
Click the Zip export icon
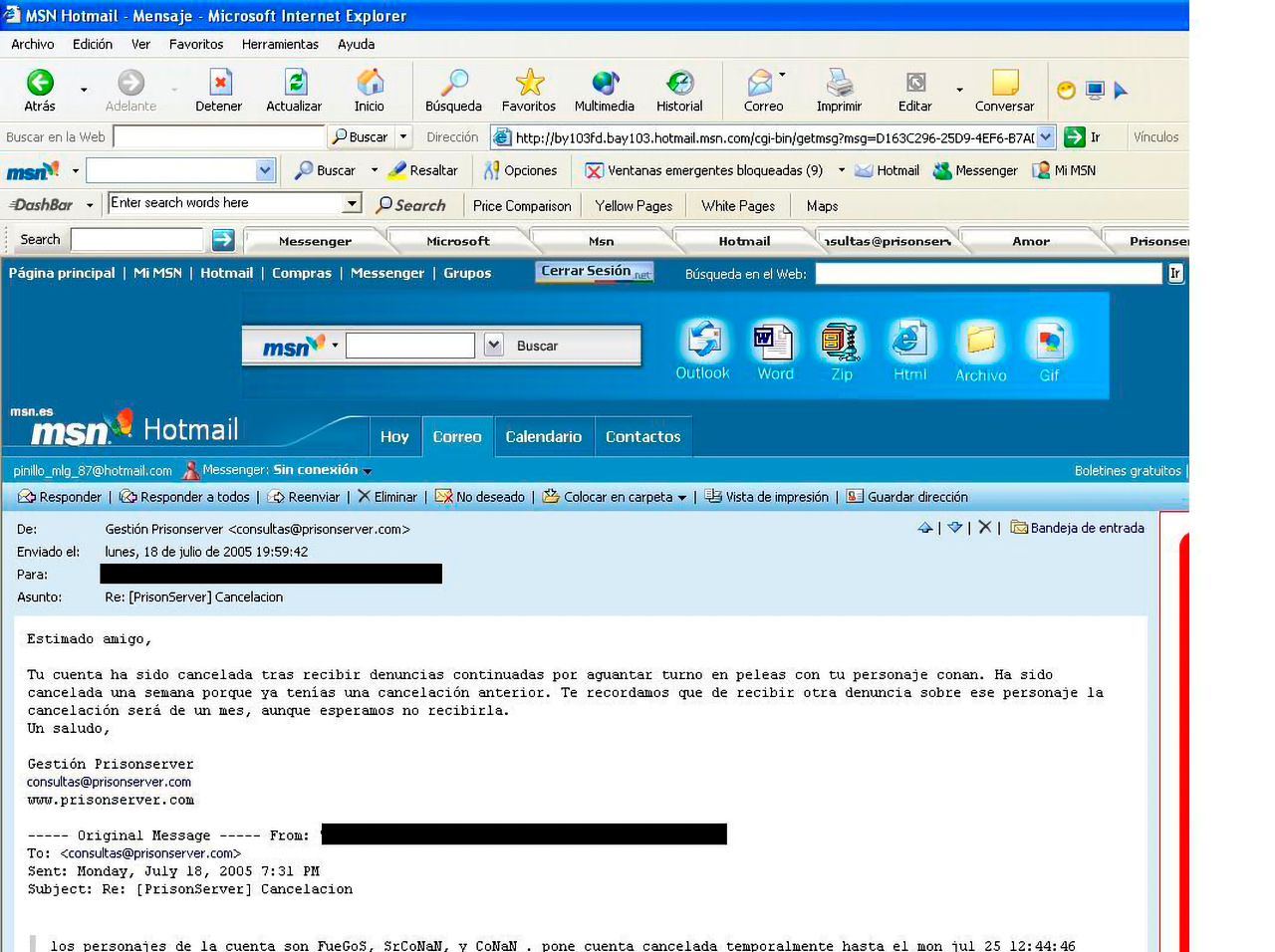coord(842,351)
